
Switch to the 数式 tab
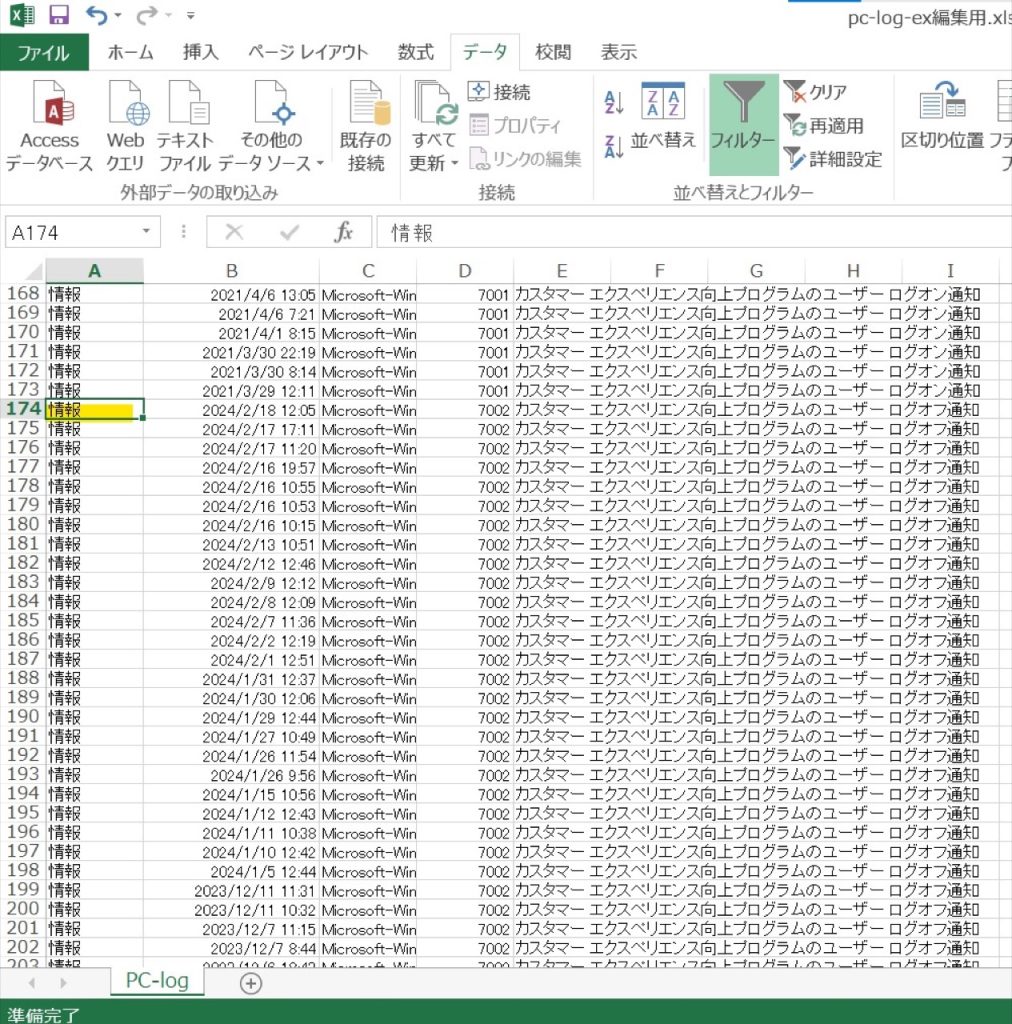(x=416, y=52)
